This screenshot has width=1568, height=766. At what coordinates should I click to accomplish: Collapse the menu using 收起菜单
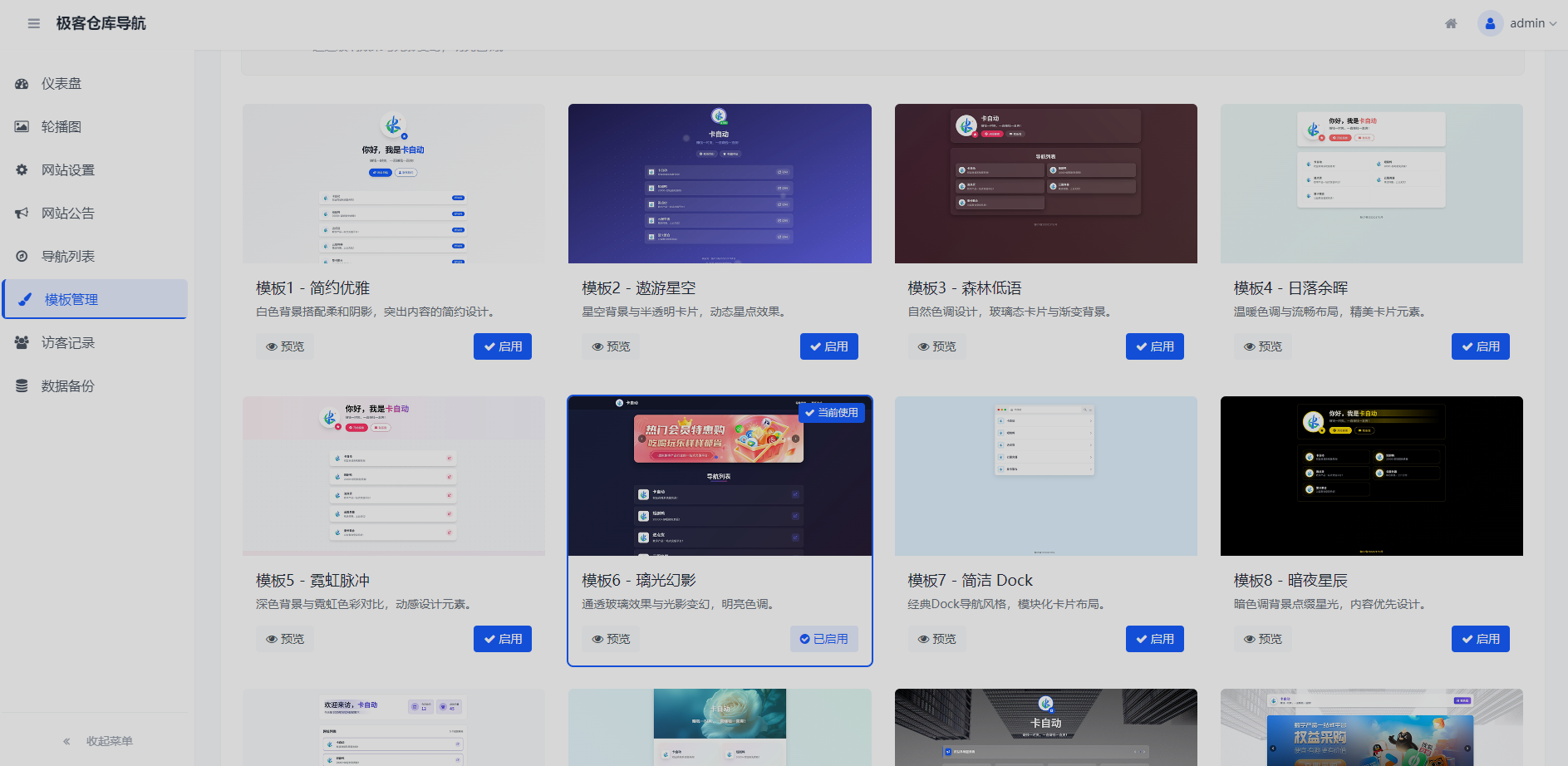pos(99,740)
